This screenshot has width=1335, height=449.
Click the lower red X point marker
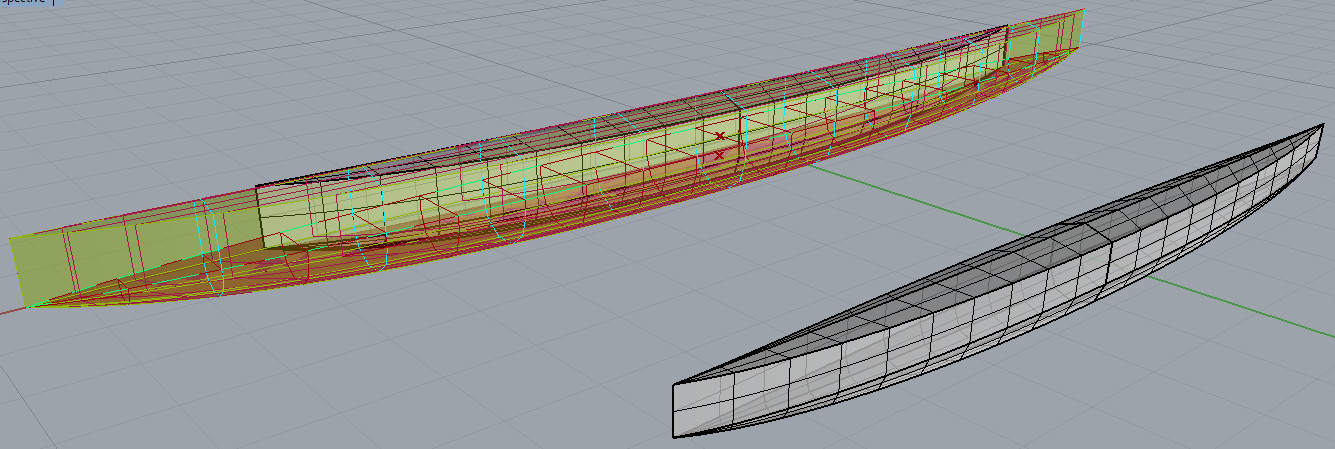coord(719,155)
